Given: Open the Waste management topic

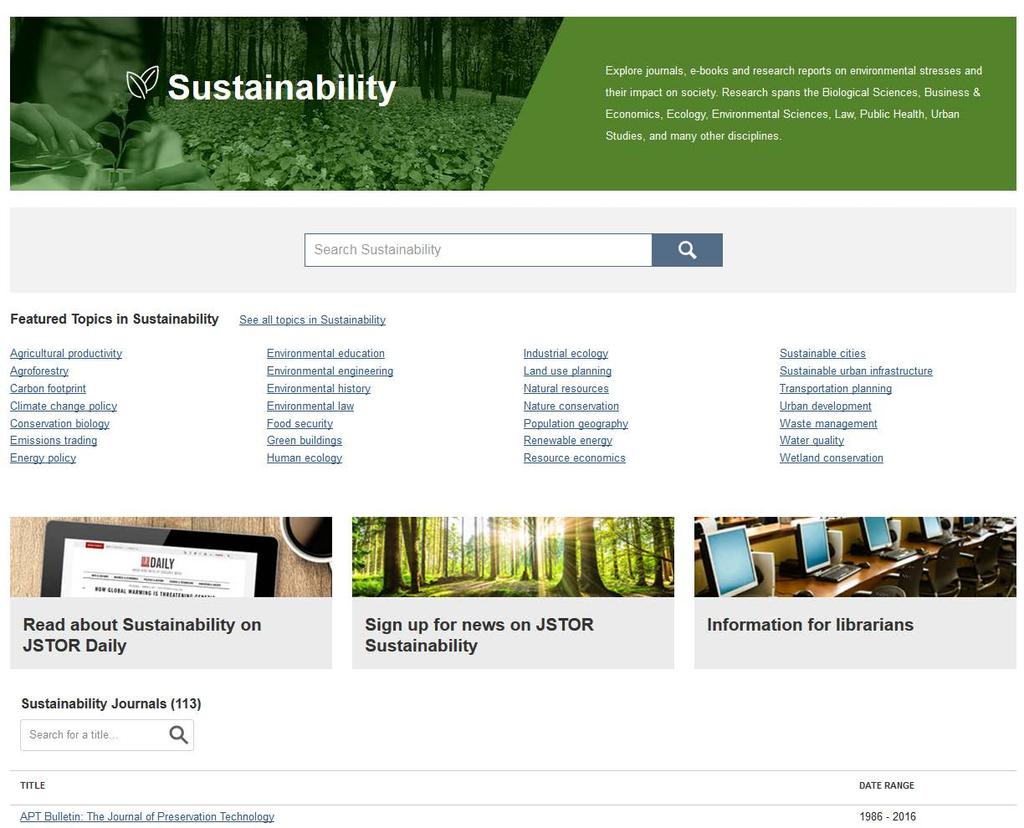Looking at the screenshot, I should click(828, 424).
